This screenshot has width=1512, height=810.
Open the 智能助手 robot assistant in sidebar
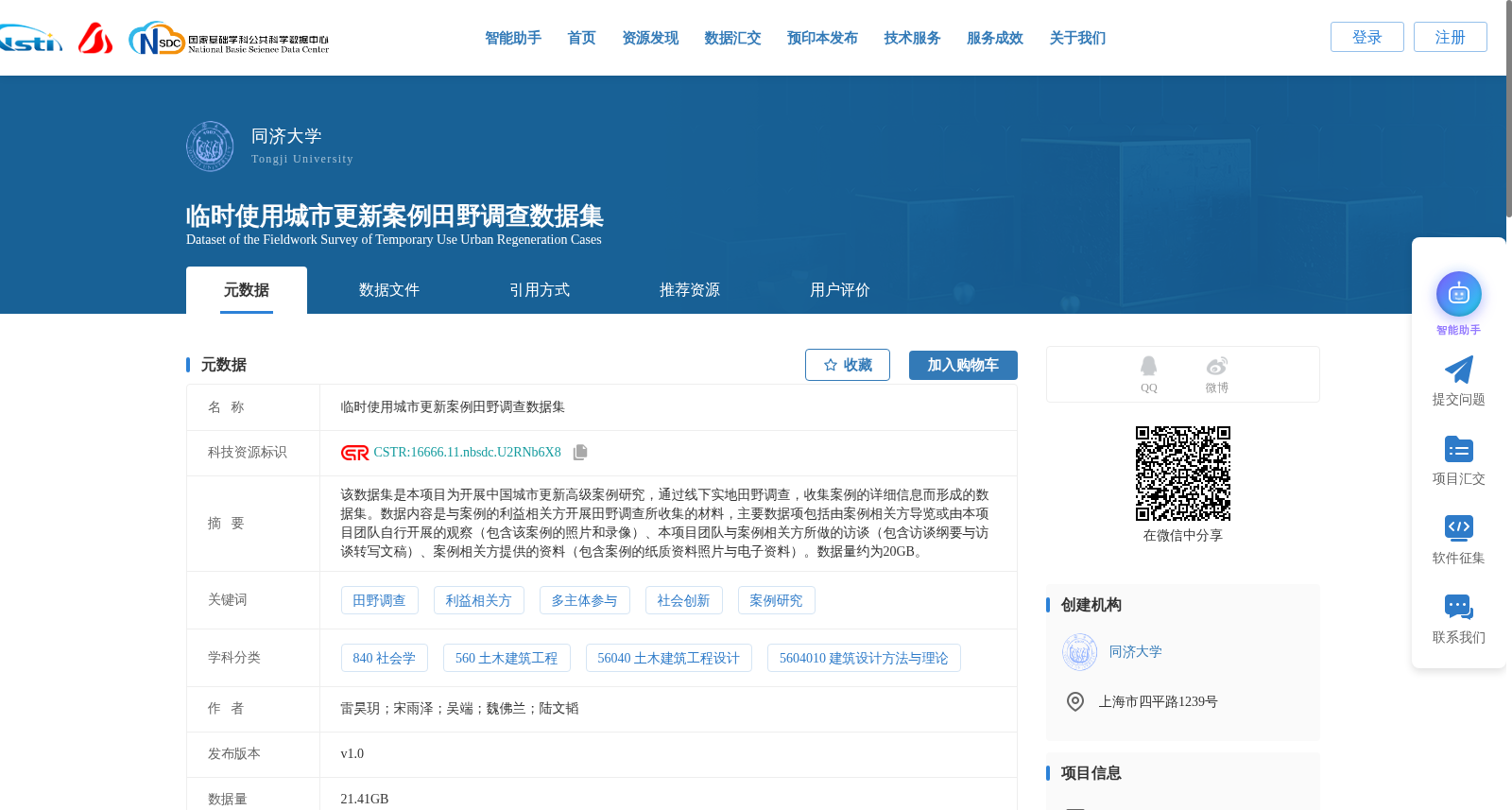click(1459, 294)
